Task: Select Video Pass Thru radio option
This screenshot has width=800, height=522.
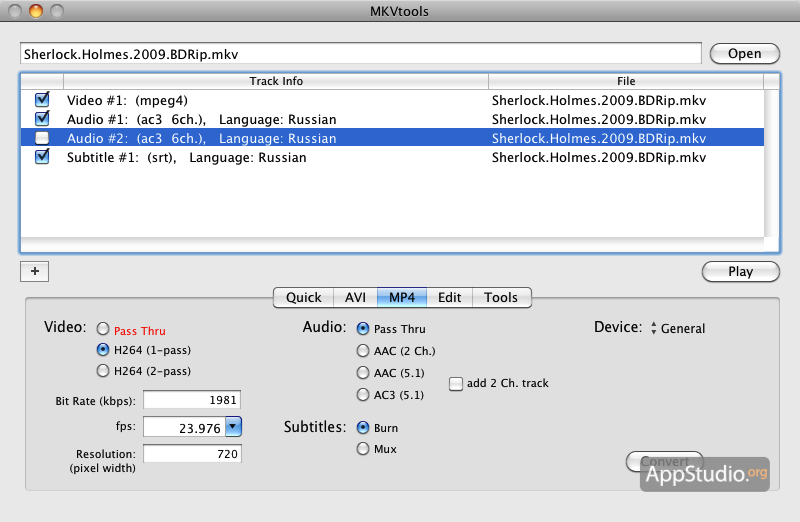Action: click(103, 329)
